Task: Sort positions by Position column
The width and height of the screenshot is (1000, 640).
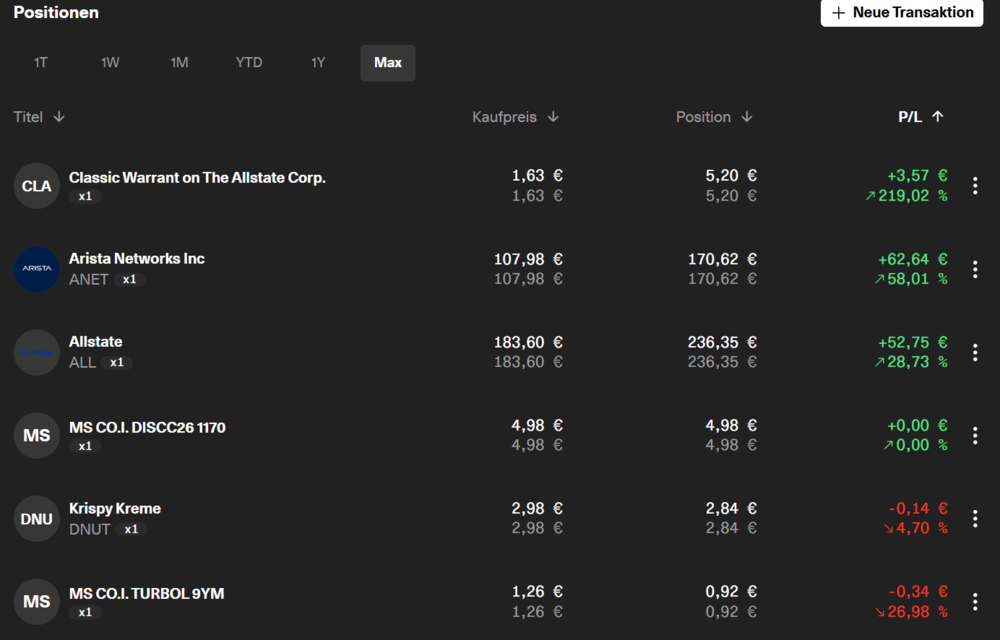Action: click(x=714, y=117)
